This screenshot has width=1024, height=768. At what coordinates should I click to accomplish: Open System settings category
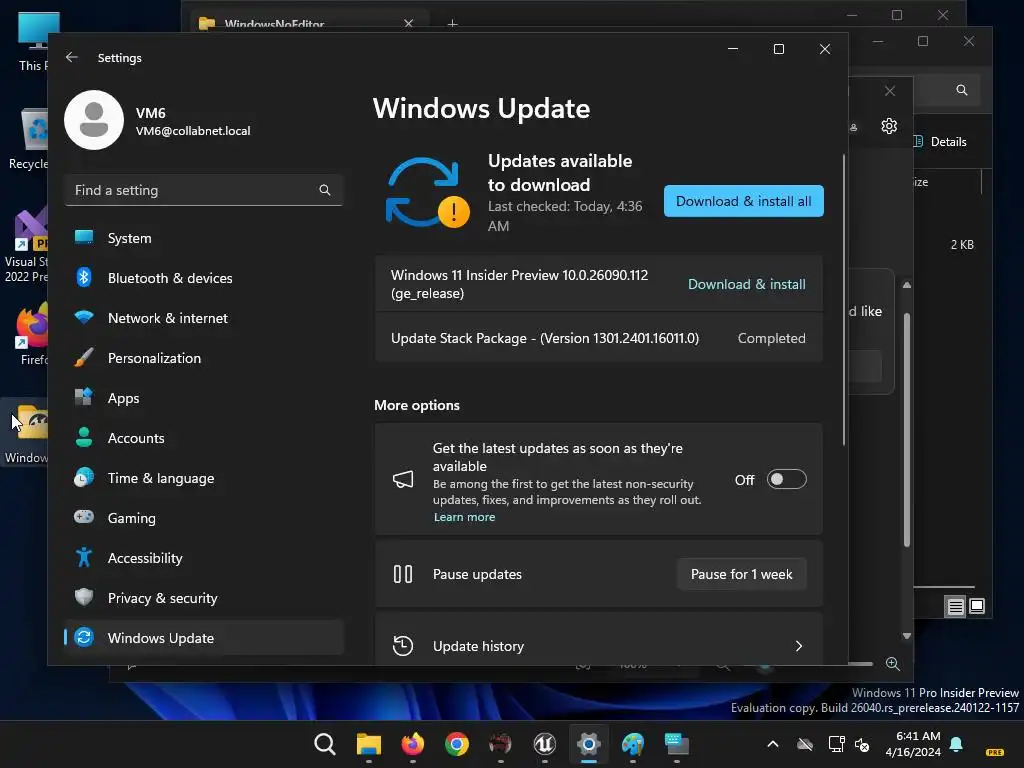tap(204, 238)
